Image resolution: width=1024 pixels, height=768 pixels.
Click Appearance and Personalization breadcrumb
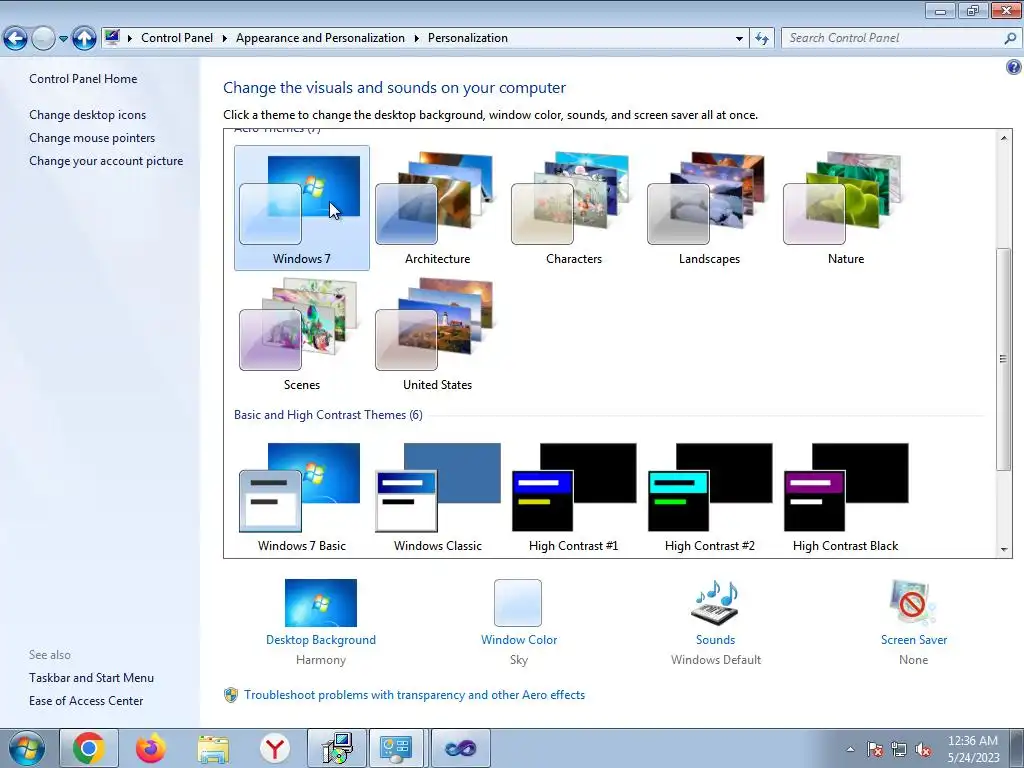tap(320, 38)
